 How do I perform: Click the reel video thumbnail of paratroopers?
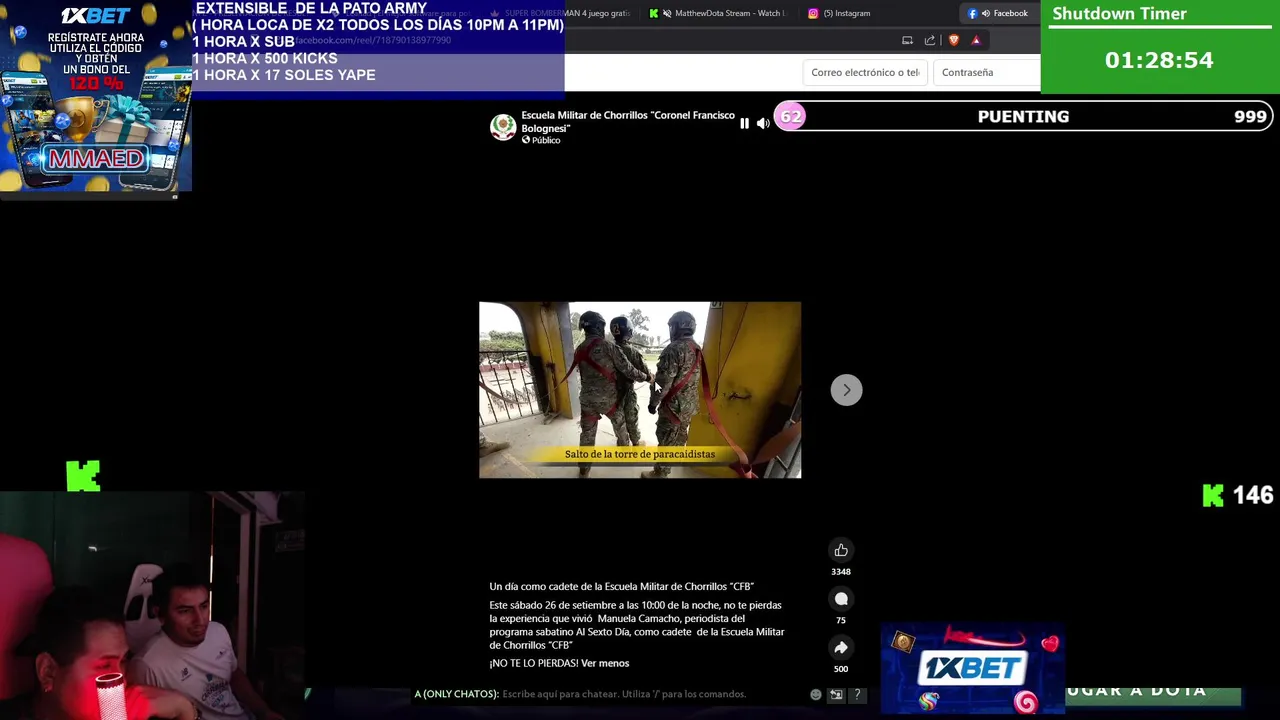coord(640,390)
